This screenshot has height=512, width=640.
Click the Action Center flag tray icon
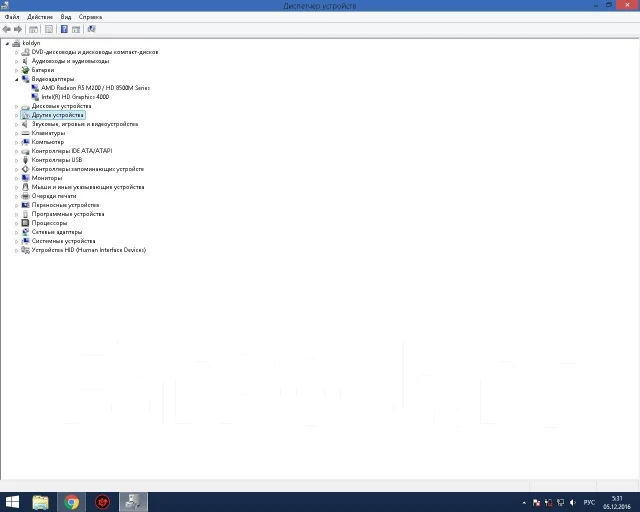click(x=536, y=503)
